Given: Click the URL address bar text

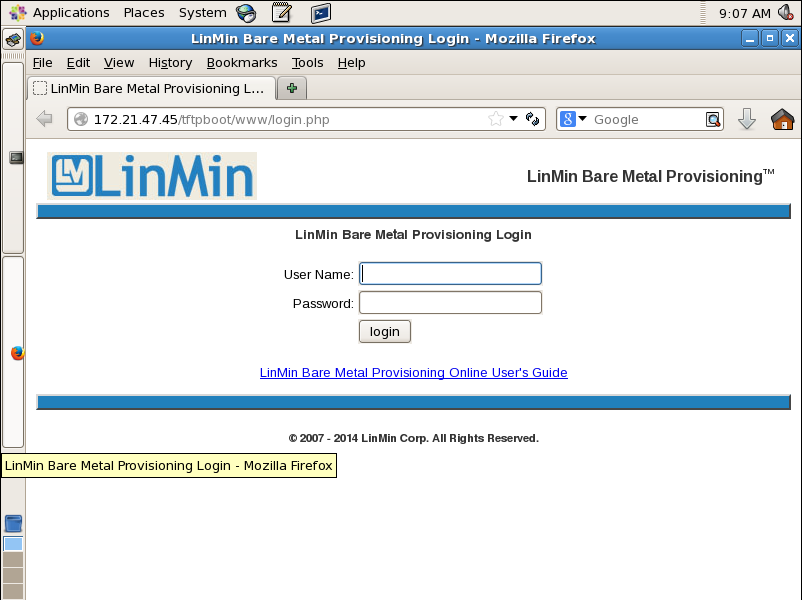Looking at the screenshot, I should tap(212, 119).
